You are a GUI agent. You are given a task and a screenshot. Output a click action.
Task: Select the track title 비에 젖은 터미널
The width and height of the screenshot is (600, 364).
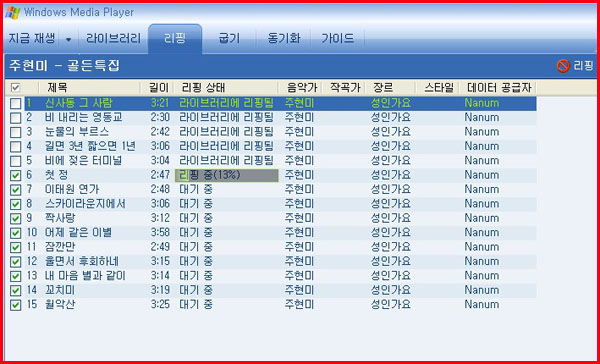click(x=83, y=161)
